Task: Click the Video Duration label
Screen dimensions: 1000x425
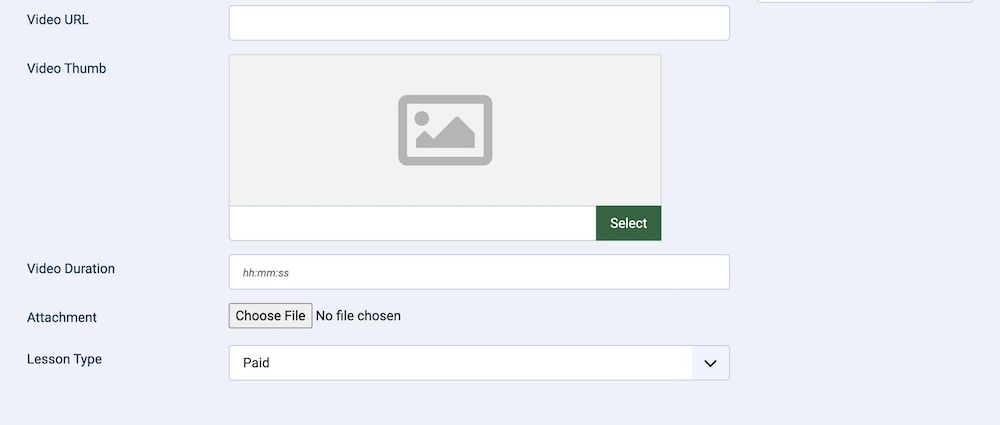Action: pos(71,269)
